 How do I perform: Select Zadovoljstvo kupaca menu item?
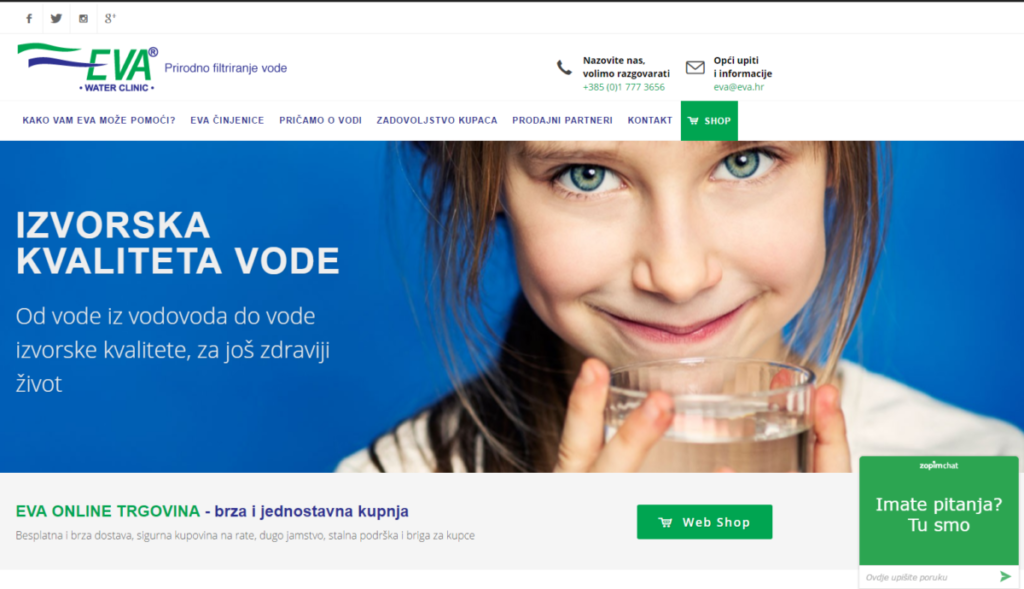[437, 120]
